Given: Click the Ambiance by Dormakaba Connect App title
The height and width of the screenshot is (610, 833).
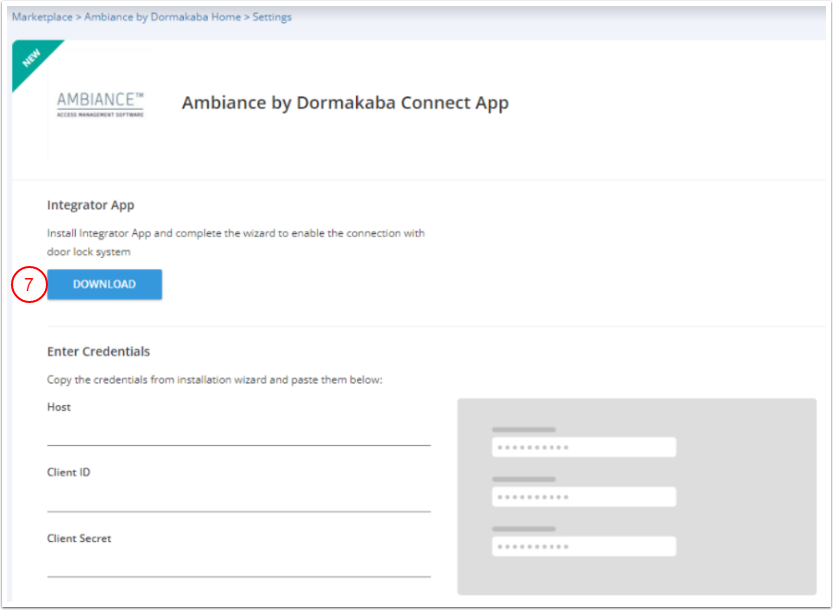Looking at the screenshot, I should click(345, 103).
